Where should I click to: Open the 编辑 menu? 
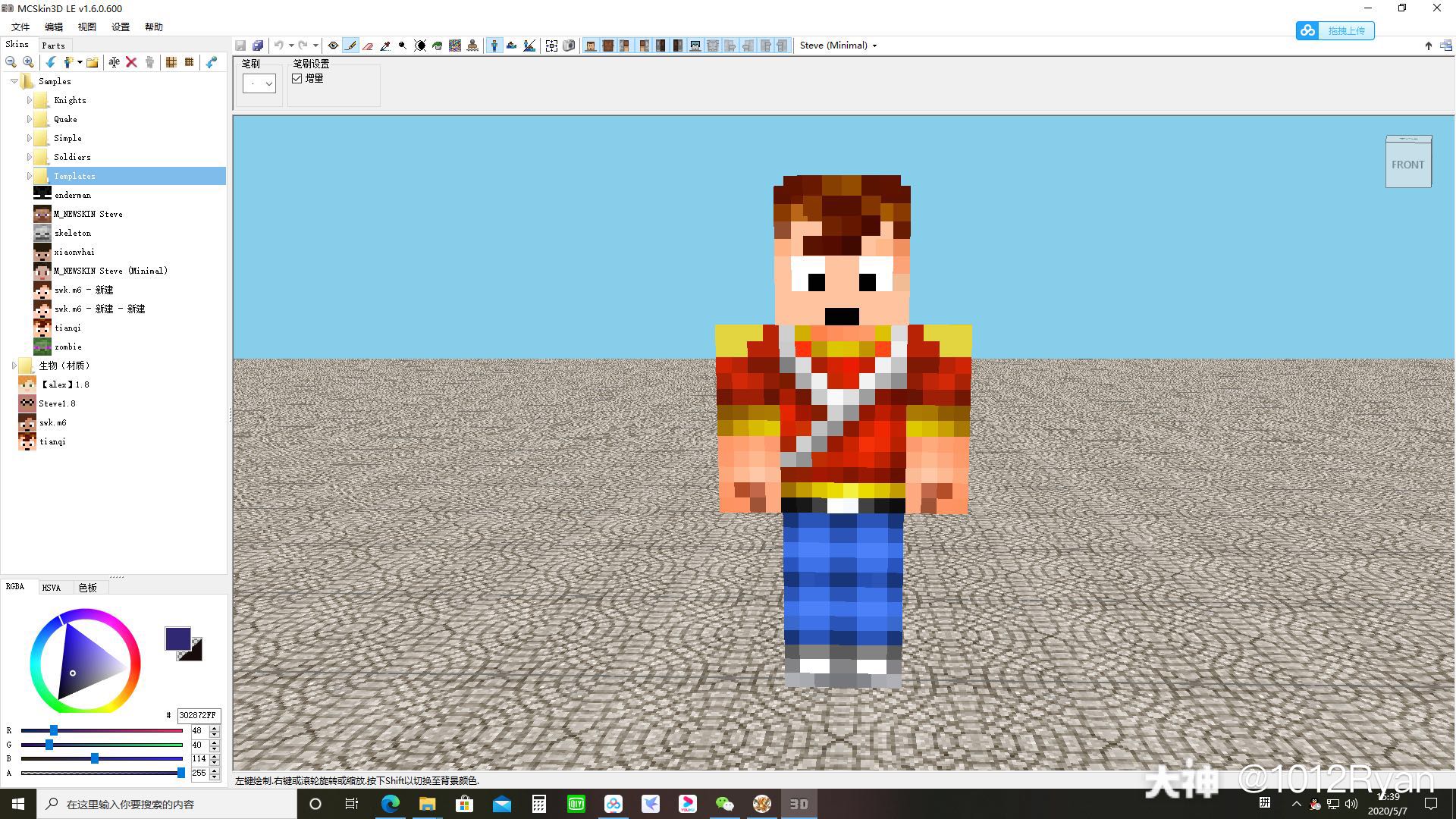tap(54, 27)
